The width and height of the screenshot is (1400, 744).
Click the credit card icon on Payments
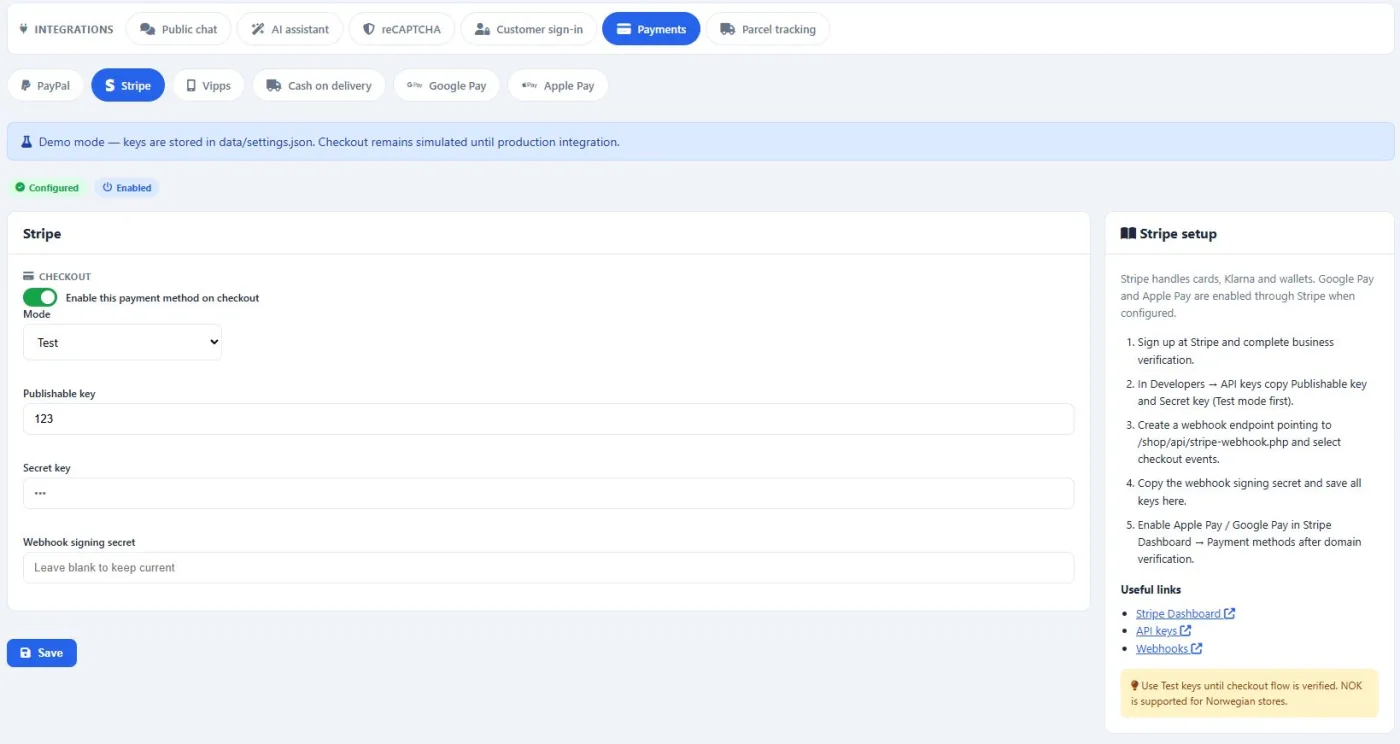[623, 29]
